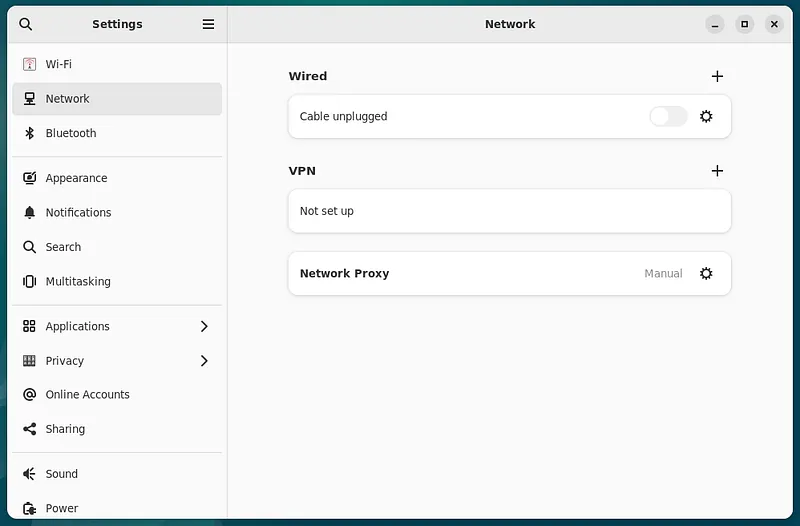Expand the Privacy submenu chevron
Image resolution: width=800 pixels, height=526 pixels.
204,360
